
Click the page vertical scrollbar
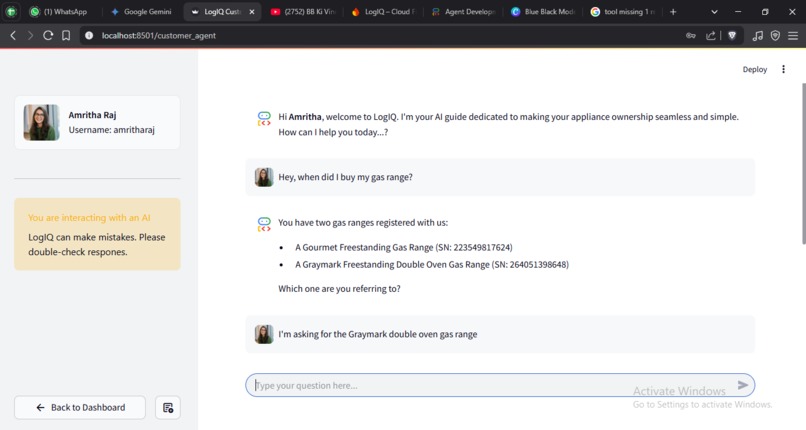click(803, 163)
